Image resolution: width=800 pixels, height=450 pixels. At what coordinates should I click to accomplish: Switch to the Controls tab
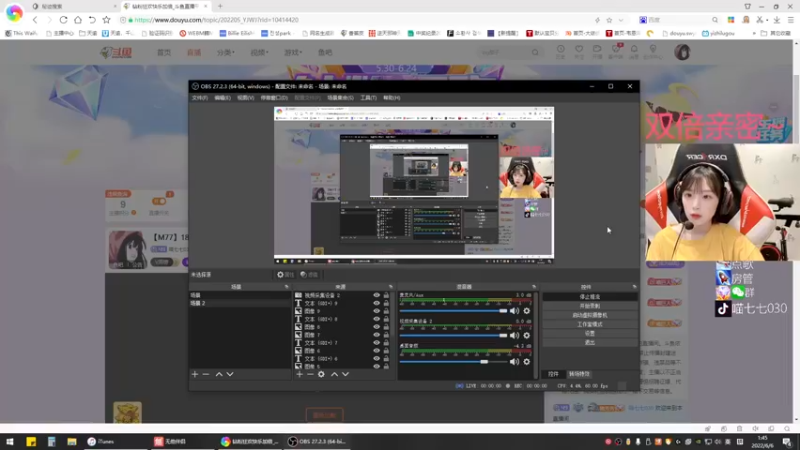coord(554,374)
